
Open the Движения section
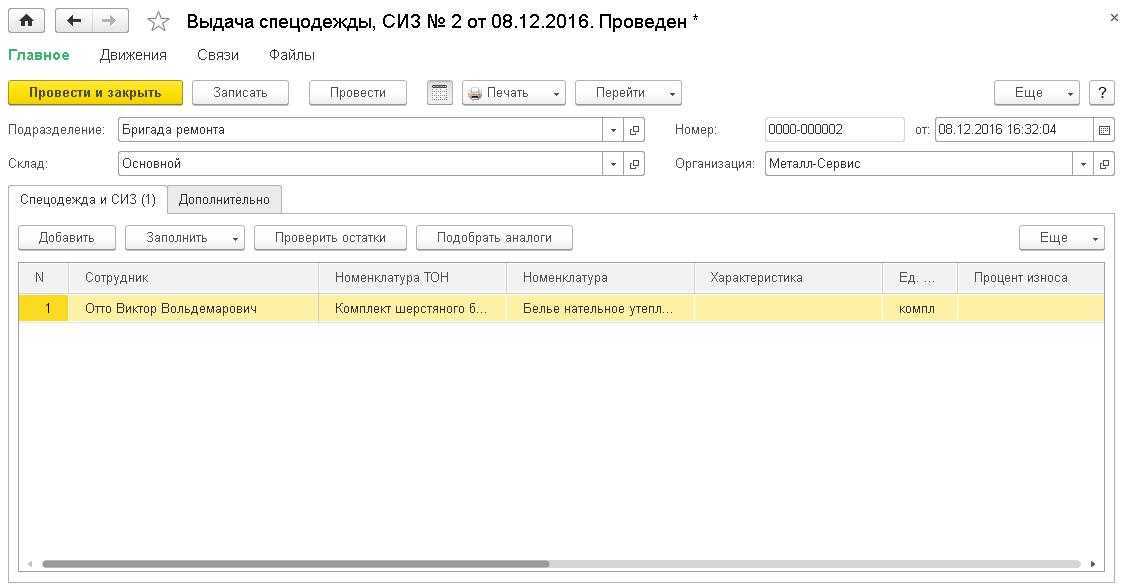pos(133,55)
